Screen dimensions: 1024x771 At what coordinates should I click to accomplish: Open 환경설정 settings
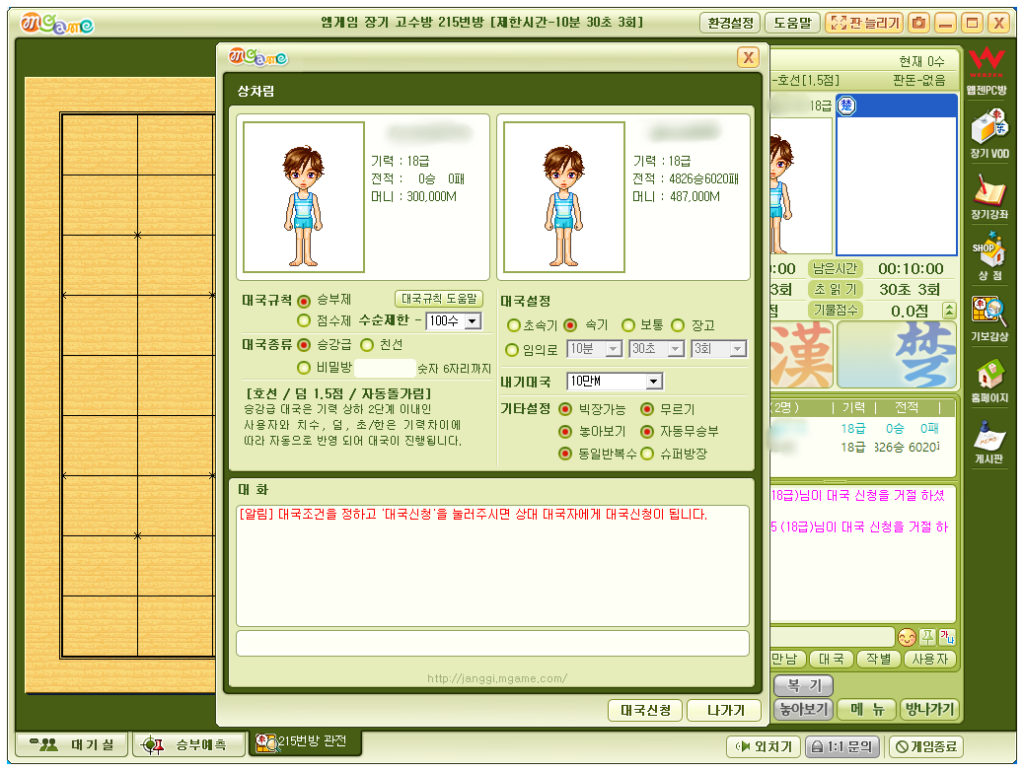pyautogui.click(x=730, y=24)
